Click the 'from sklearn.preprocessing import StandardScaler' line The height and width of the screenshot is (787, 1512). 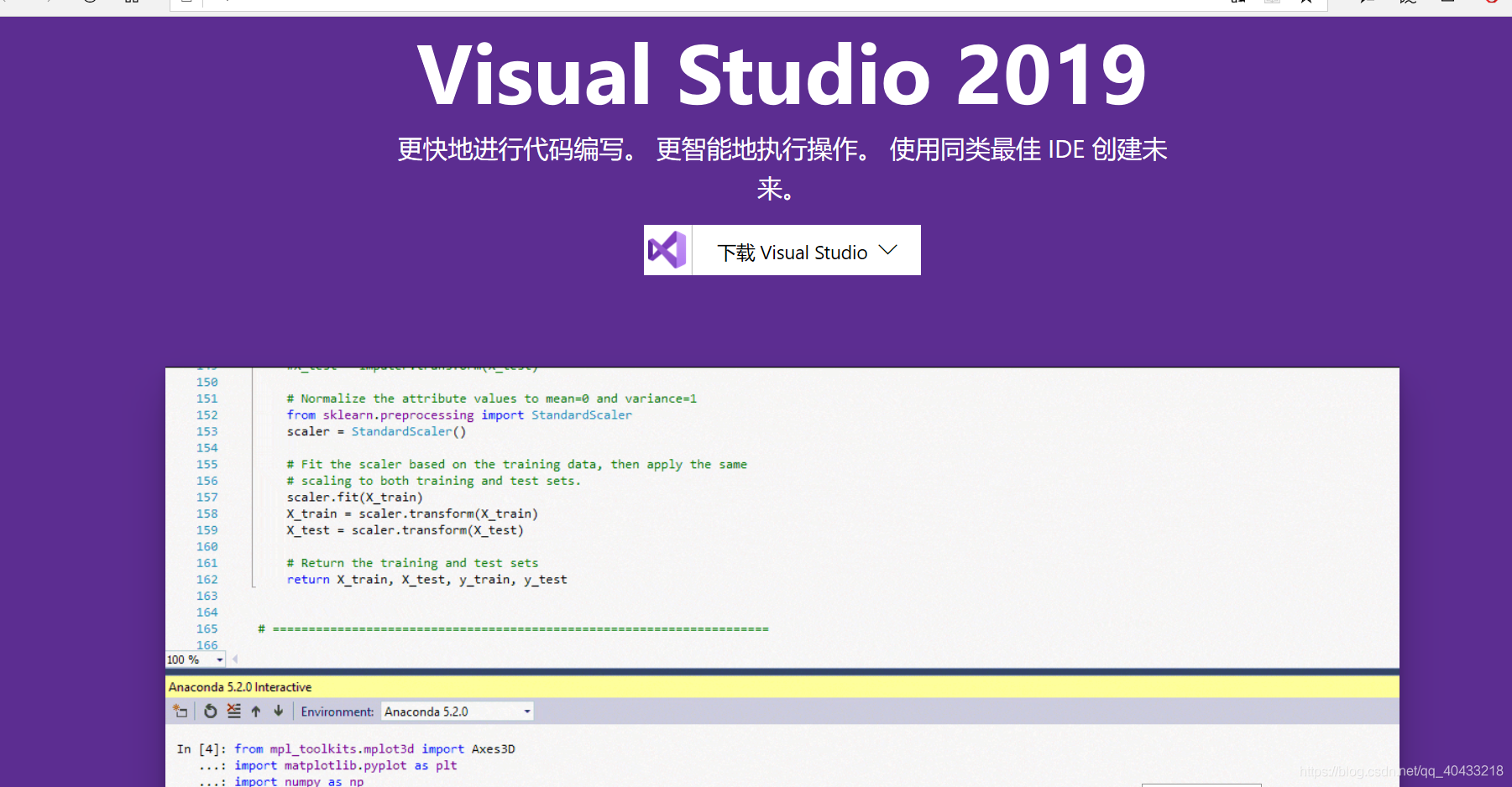[x=459, y=415]
